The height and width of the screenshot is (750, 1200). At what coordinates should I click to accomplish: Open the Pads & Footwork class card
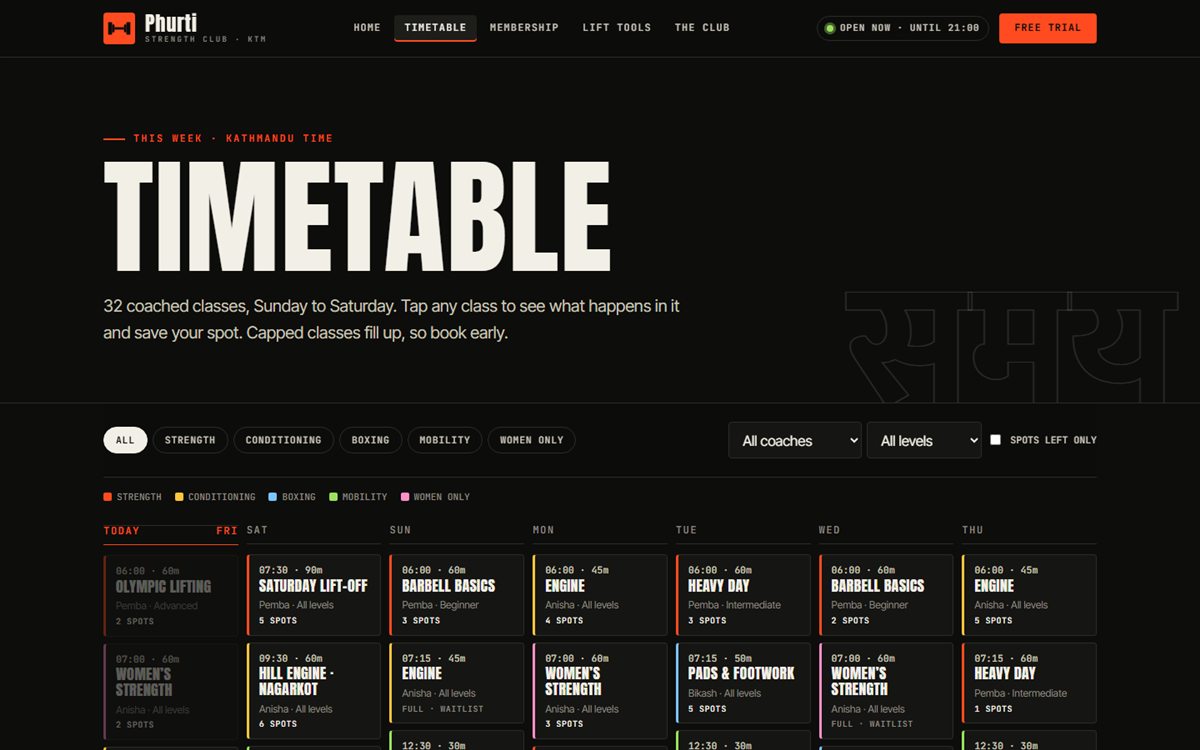pyautogui.click(x=743, y=683)
